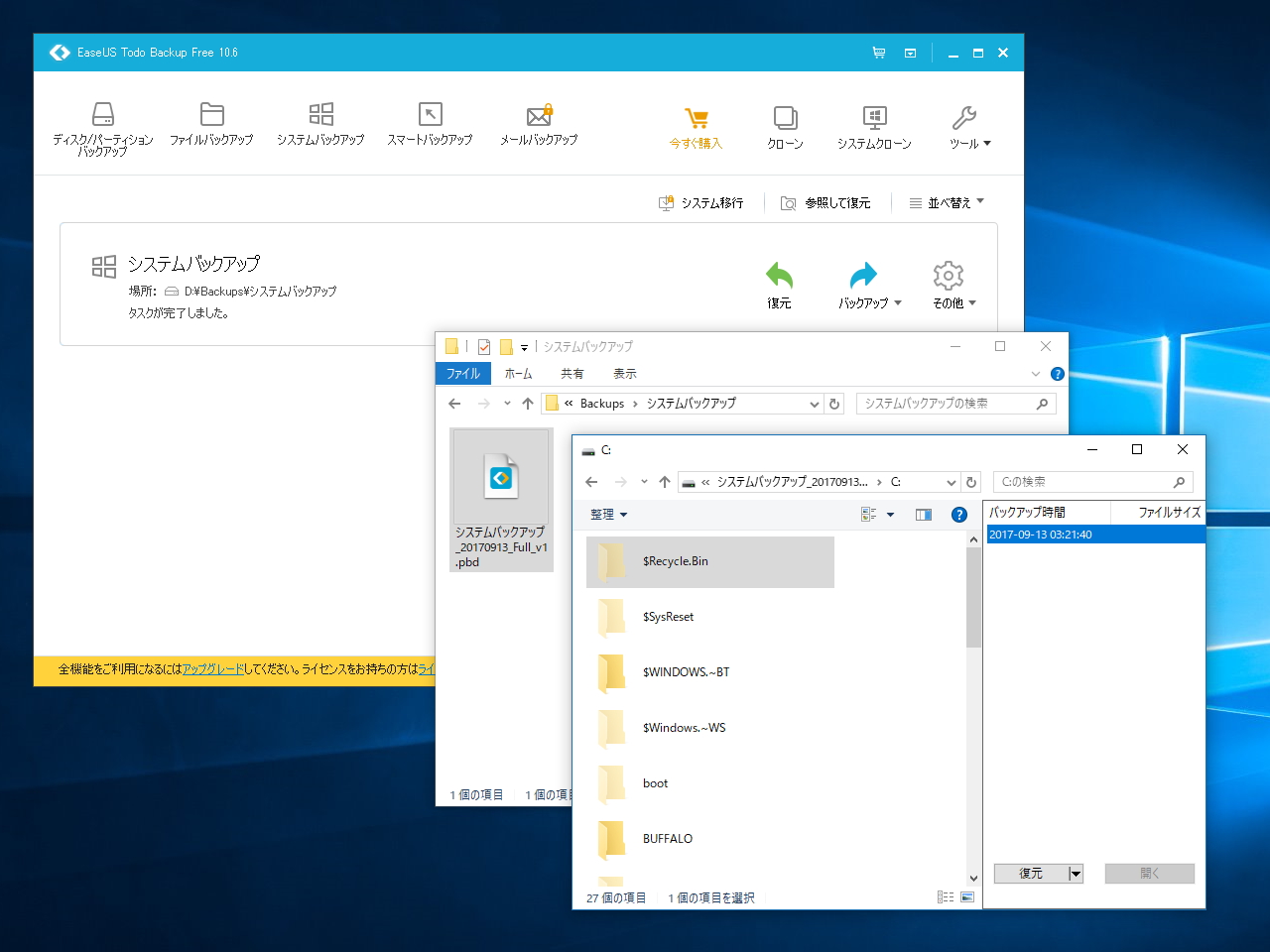Click the scrollbar thumb in C: folder list
The image size is (1270, 952).
pyautogui.click(x=973, y=597)
